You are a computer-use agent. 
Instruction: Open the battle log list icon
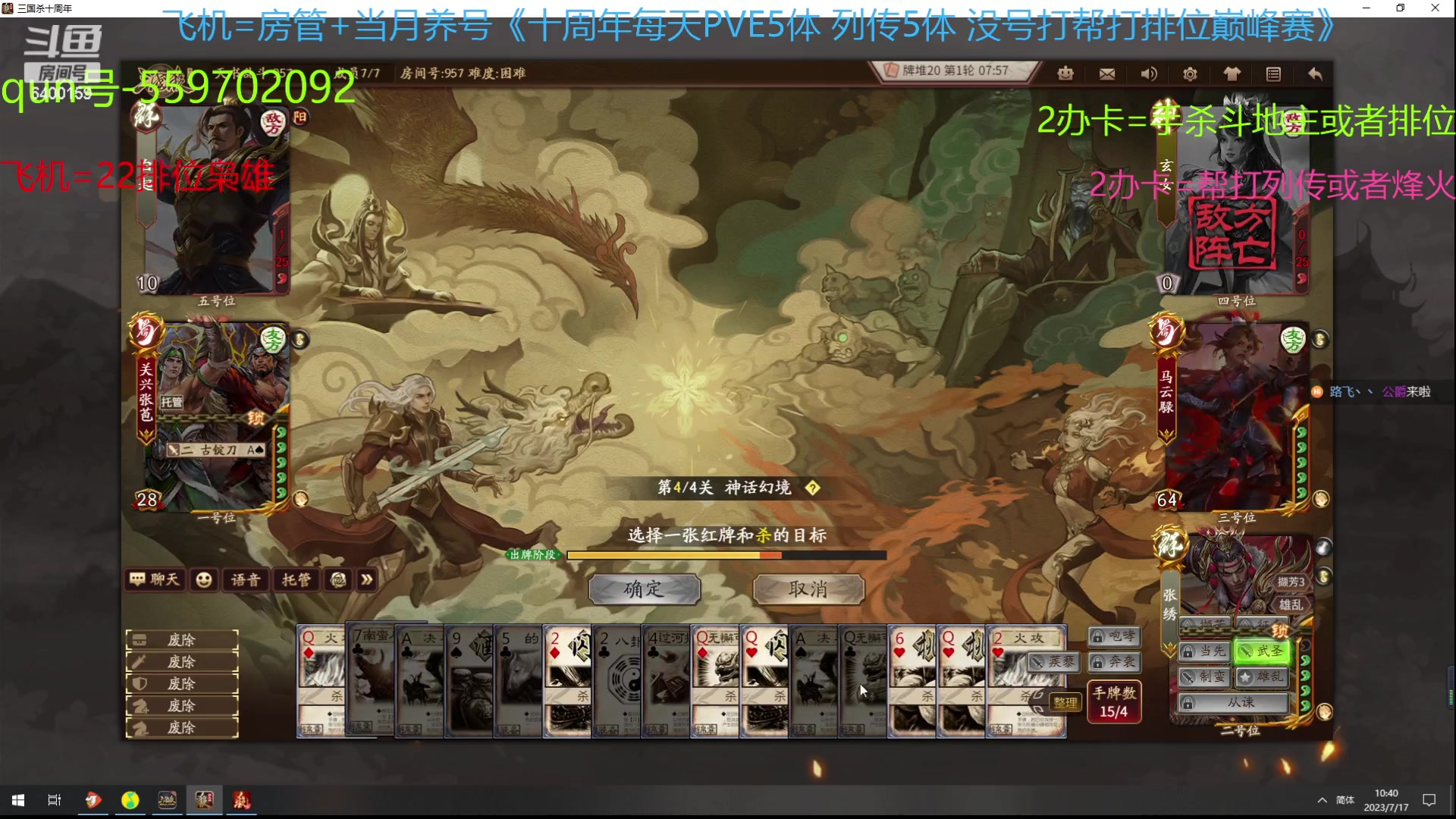click(x=1273, y=74)
